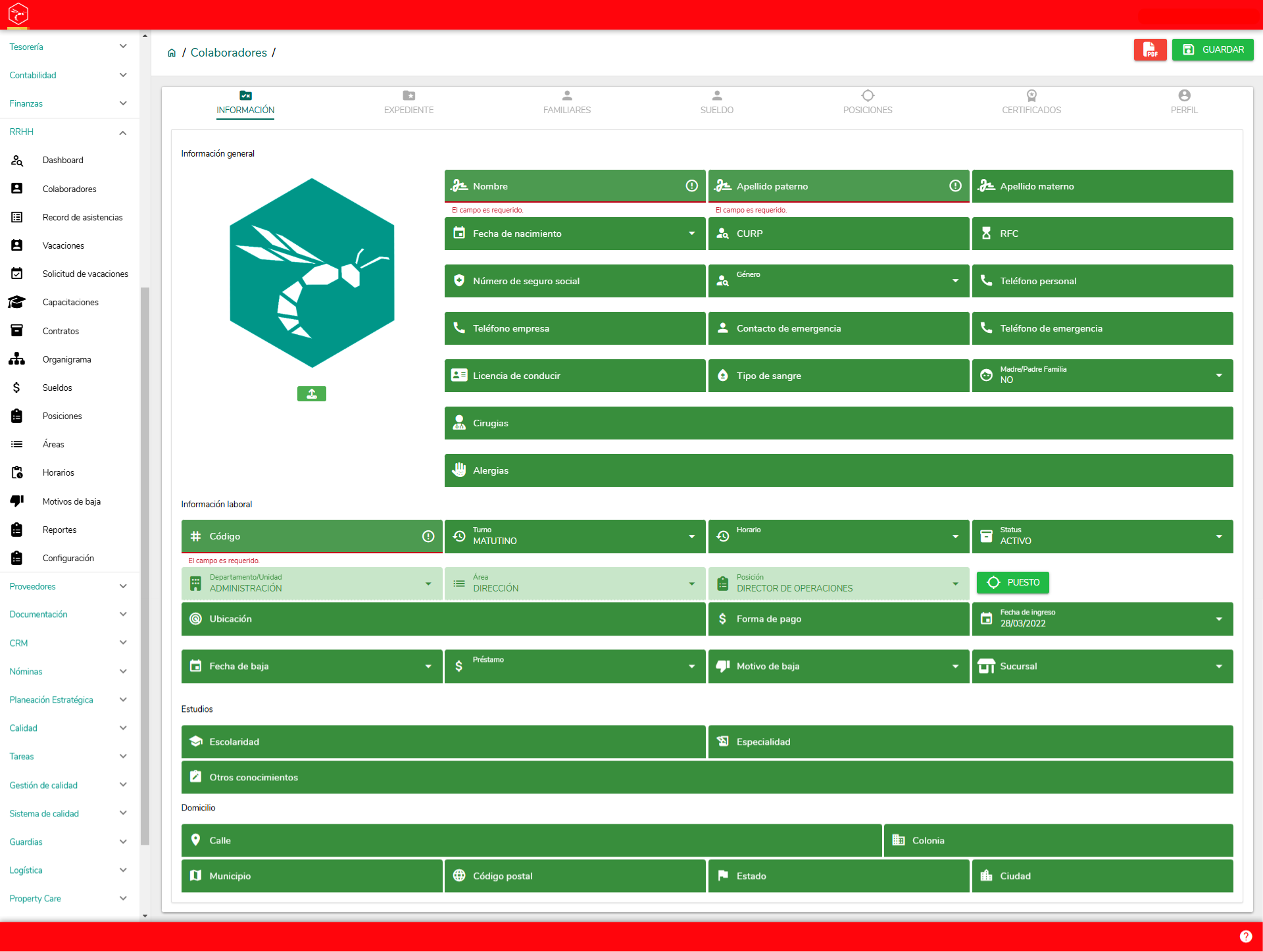Click the app logo in top bar
Image resolution: width=1263 pixels, height=952 pixels.
[18, 13]
